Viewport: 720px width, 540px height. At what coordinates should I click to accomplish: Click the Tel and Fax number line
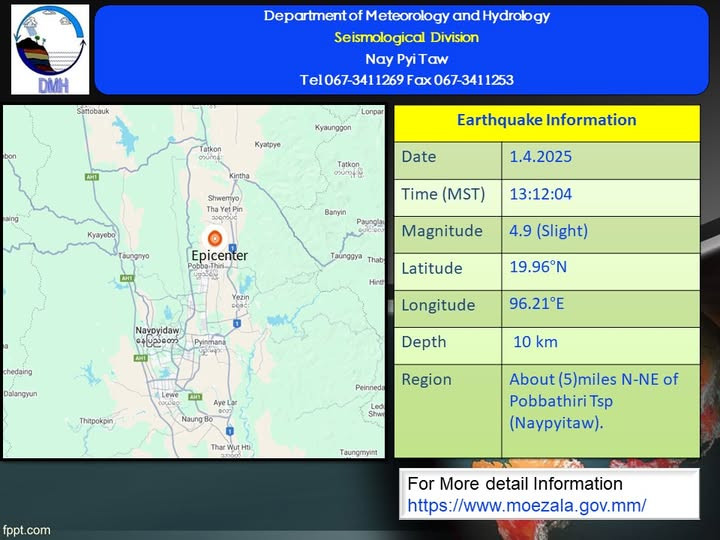[x=406, y=80]
